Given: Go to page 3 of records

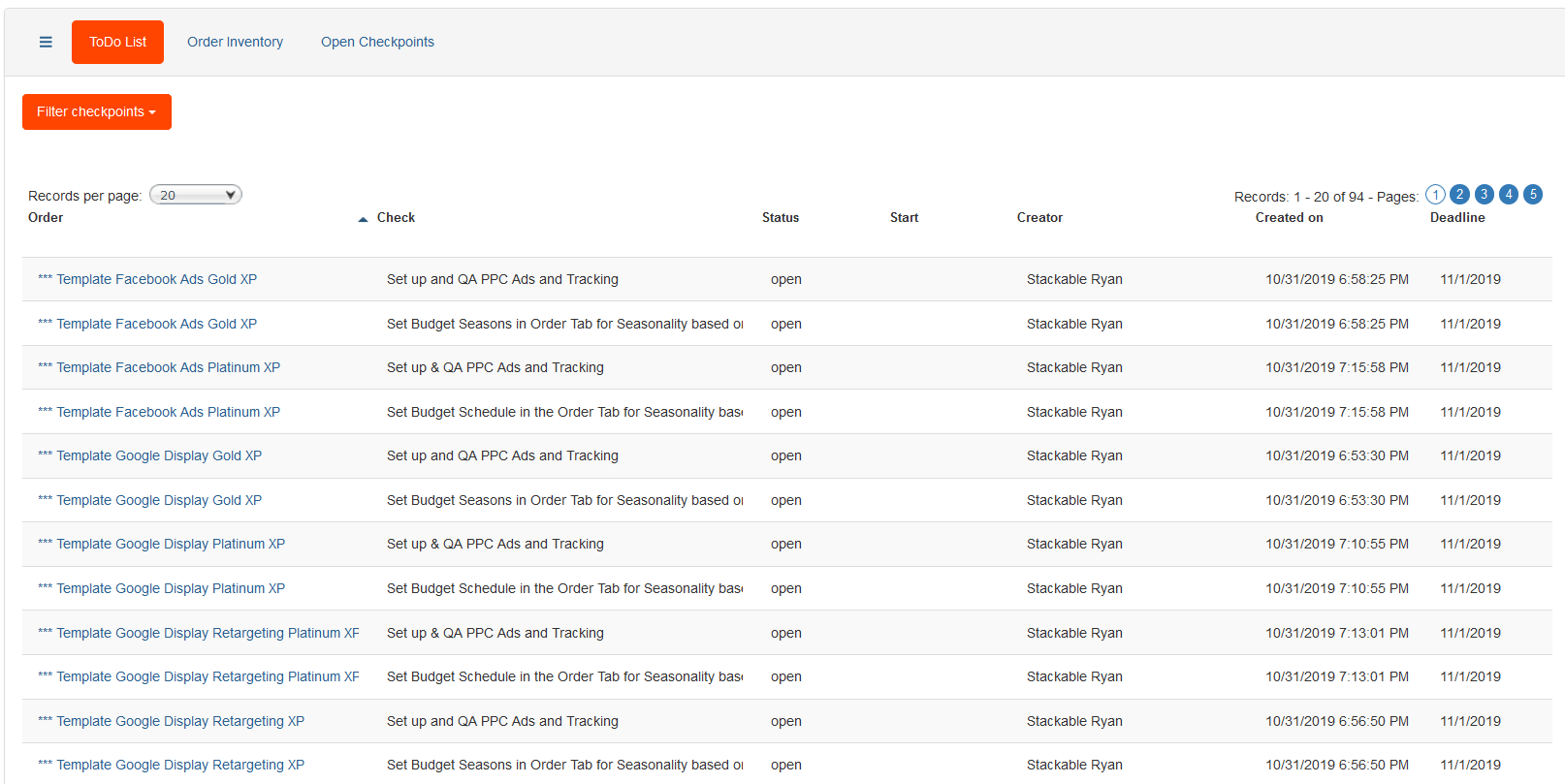Looking at the screenshot, I should (1484, 194).
